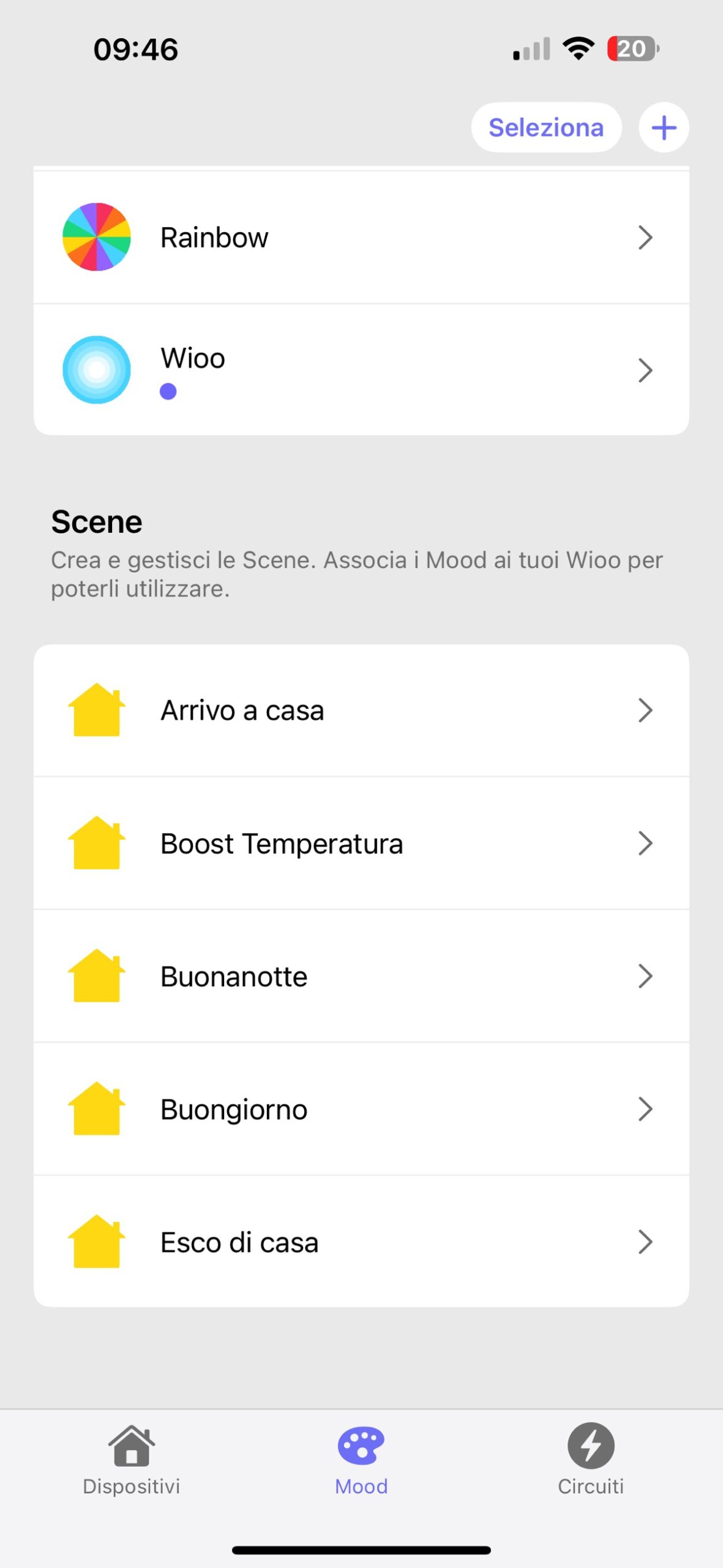
Task: Tap the house icon beside Boost Temperatura
Action: [97, 843]
